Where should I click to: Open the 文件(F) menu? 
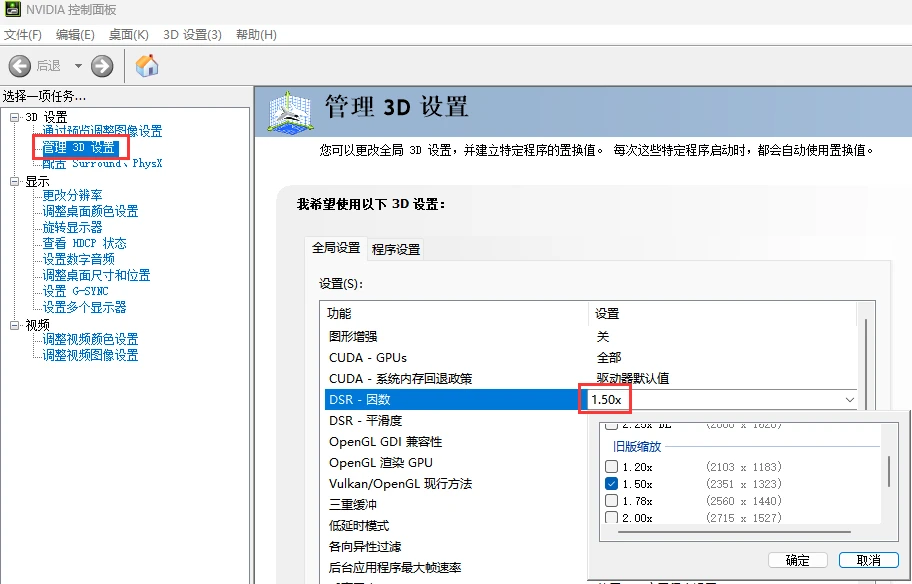[x=23, y=35]
